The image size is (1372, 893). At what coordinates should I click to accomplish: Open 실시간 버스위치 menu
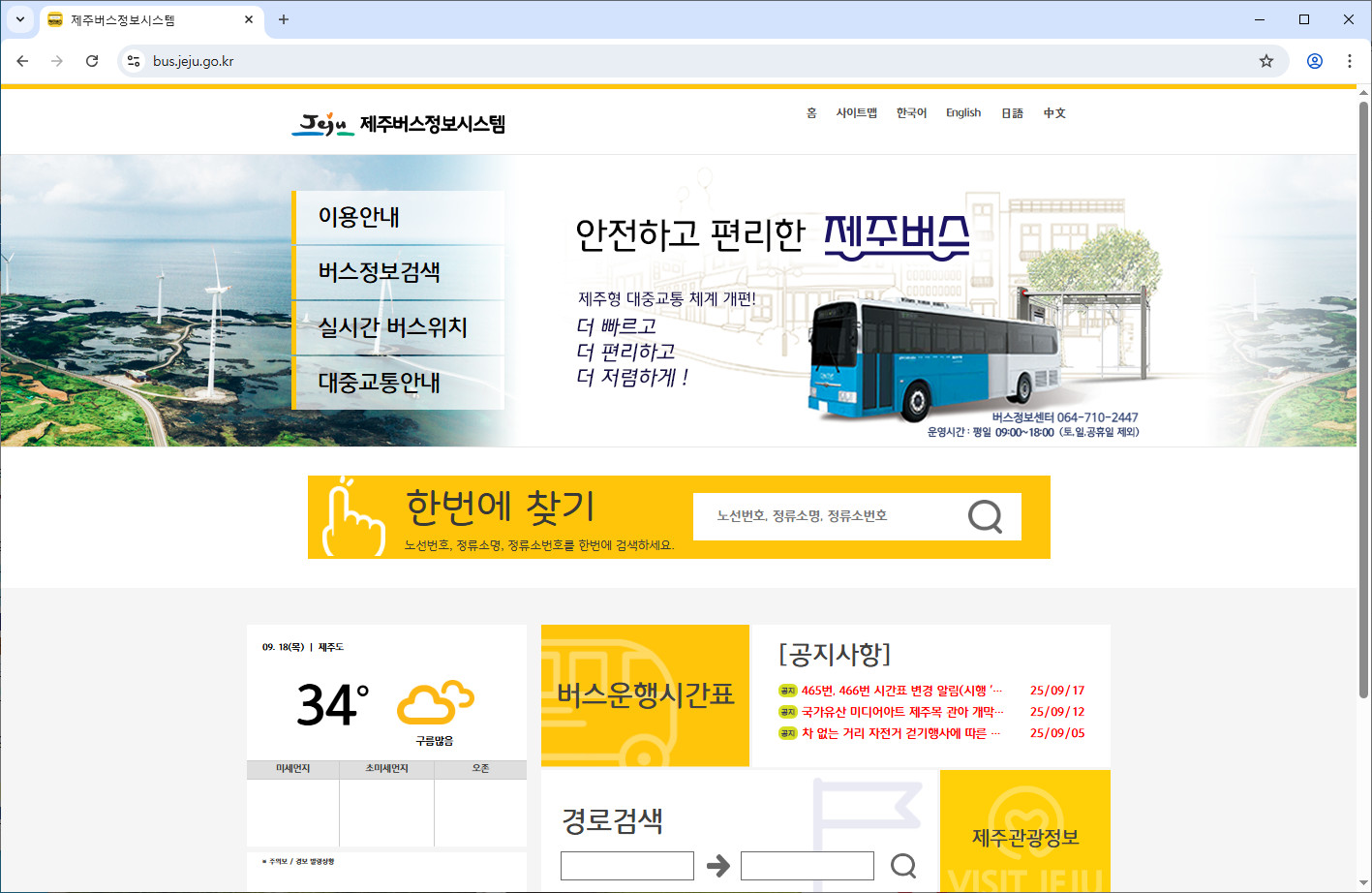(398, 327)
